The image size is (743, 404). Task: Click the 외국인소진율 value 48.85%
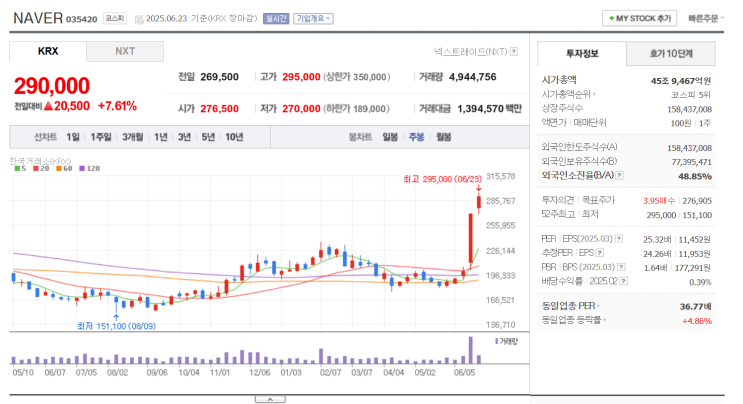pos(695,176)
